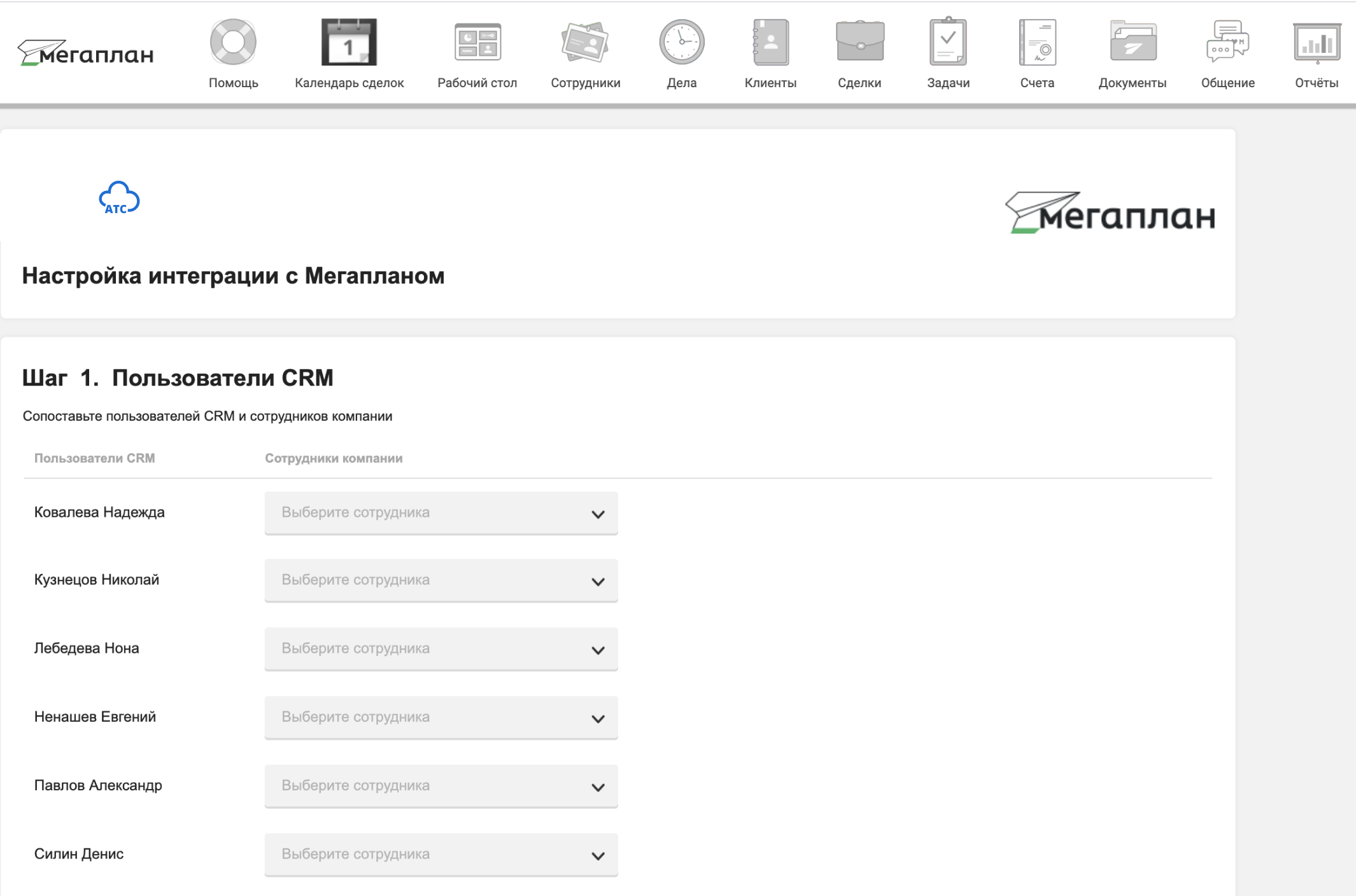Open Документы folder icon

1133,43
